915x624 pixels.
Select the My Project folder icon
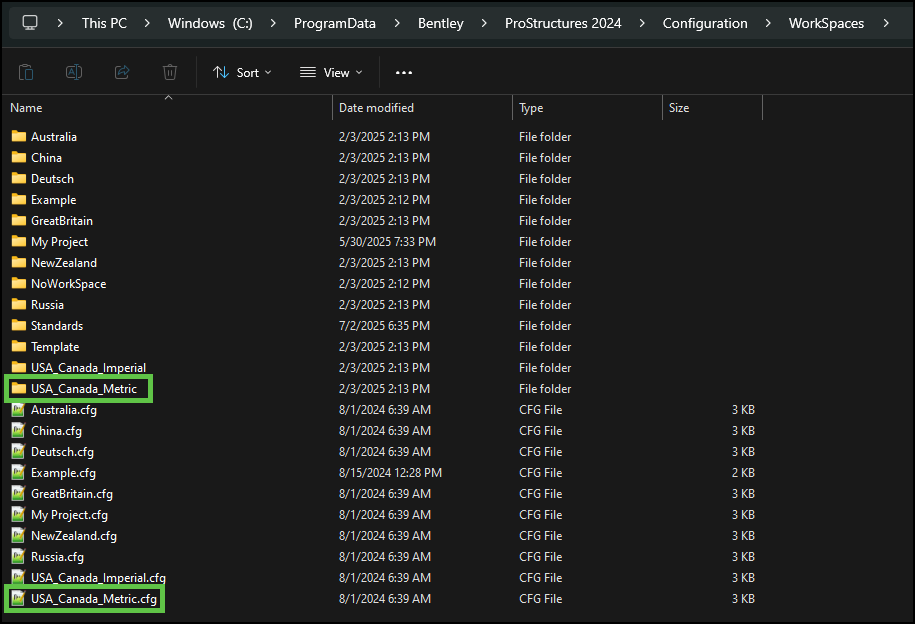(x=18, y=242)
